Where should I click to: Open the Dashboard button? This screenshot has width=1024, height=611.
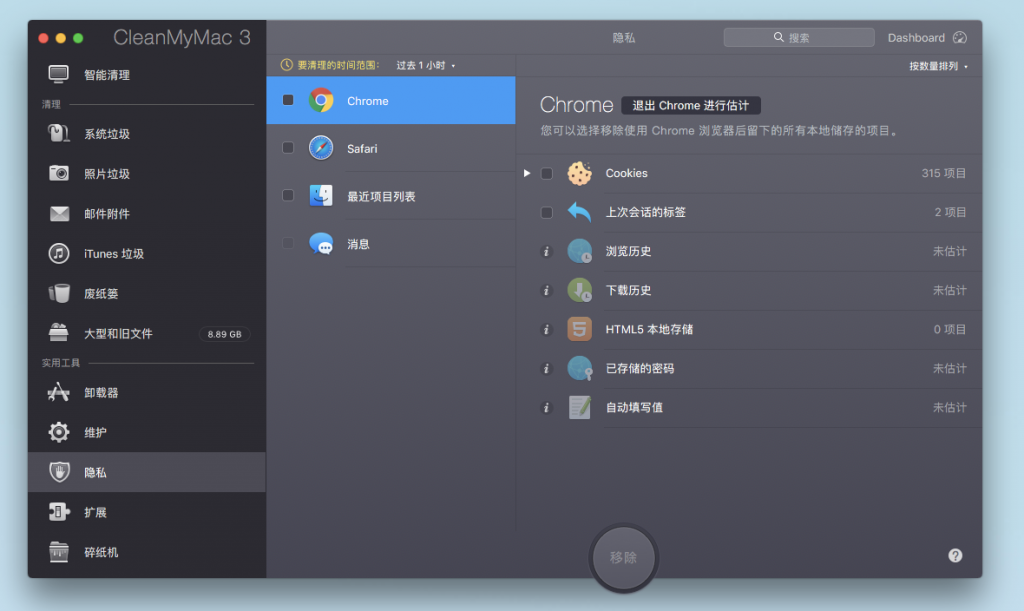(x=927, y=38)
